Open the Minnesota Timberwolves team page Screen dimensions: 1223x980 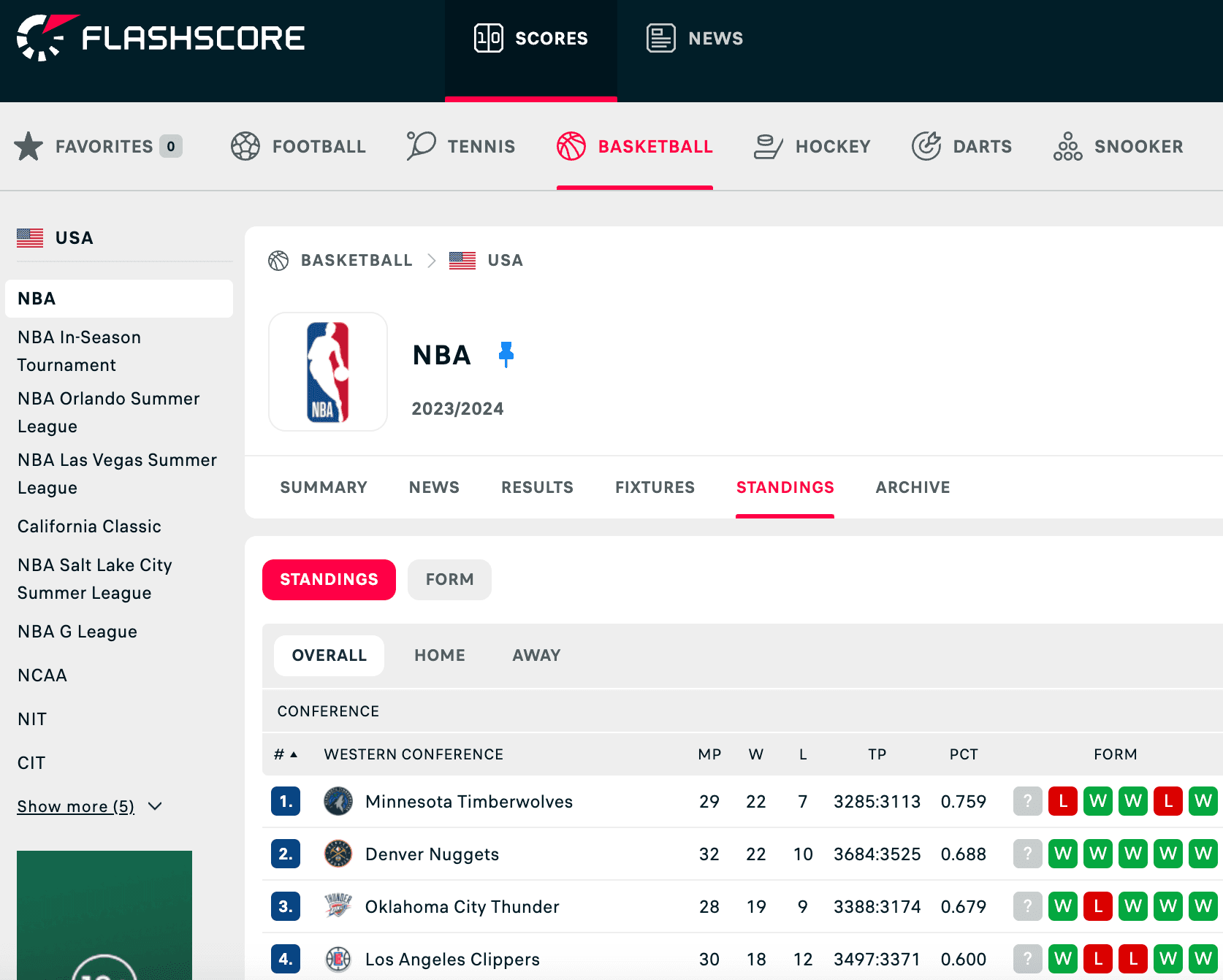469,801
